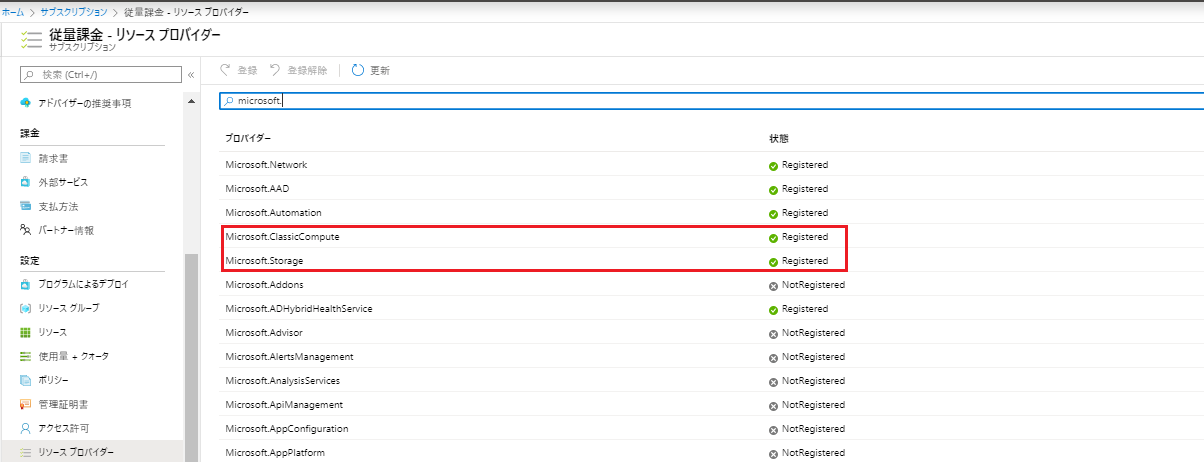This screenshot has height=462, width=1204.
Task: Select the Microsoft.Advisor provider row
Action: pyautogui.click(x=712, y=332)
